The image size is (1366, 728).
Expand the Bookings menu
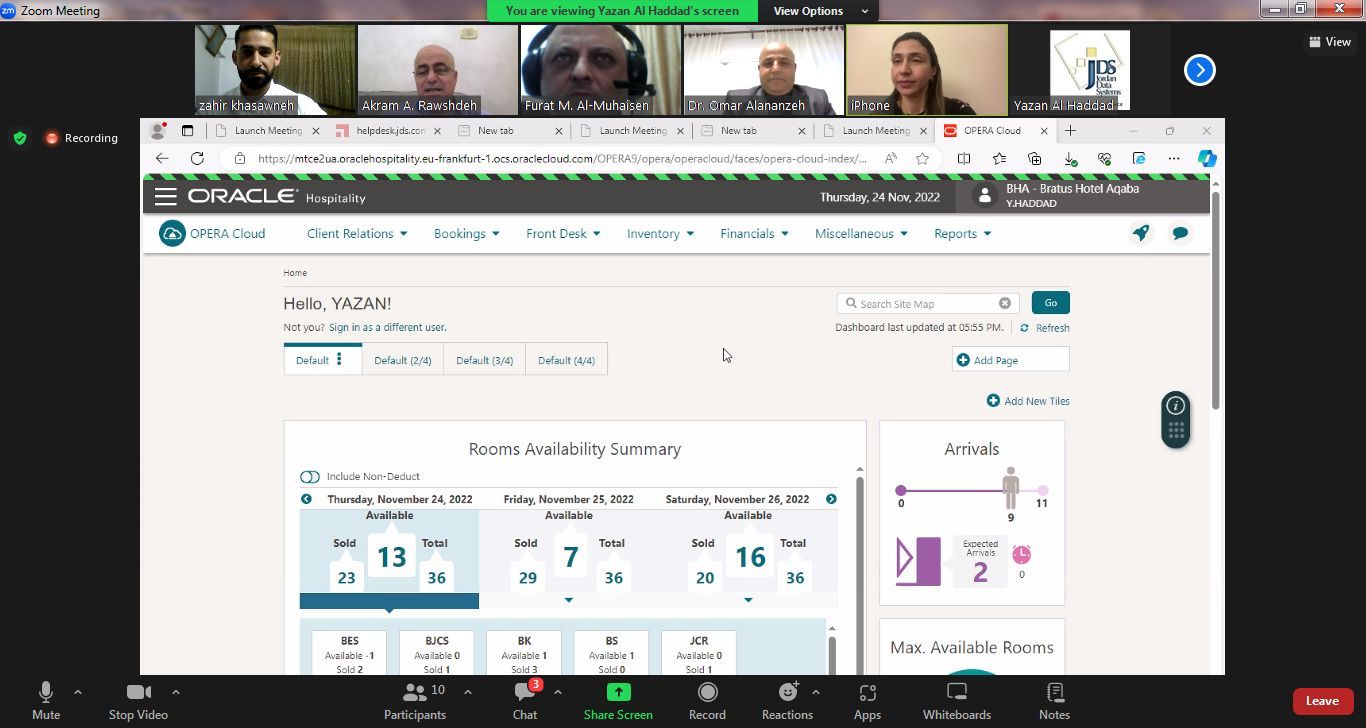tap(466, 234)
